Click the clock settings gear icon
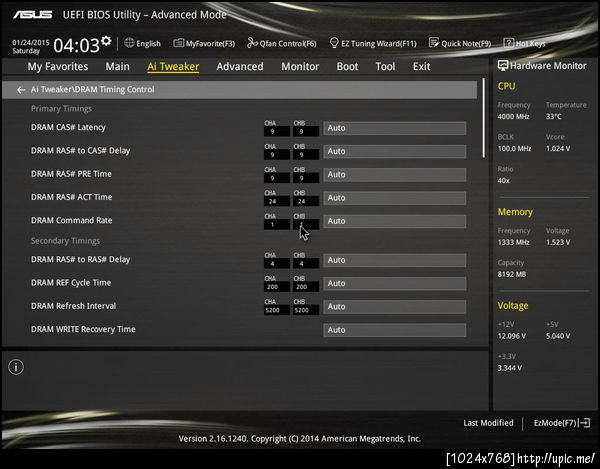Image resolution: width=600 pixels, height=469 pixels. point(106,41)
